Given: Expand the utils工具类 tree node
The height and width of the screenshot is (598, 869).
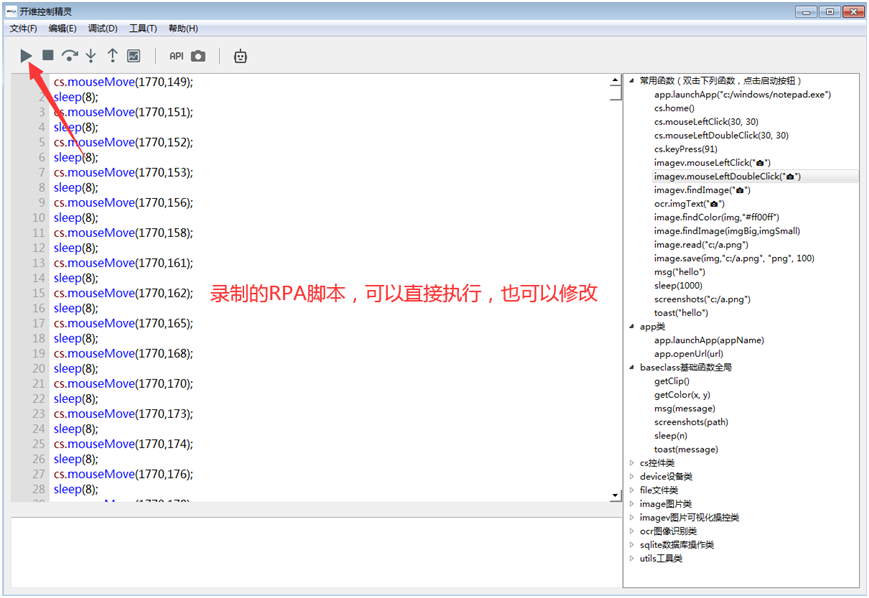Looking at the screenshot, I should pos(632,558).
